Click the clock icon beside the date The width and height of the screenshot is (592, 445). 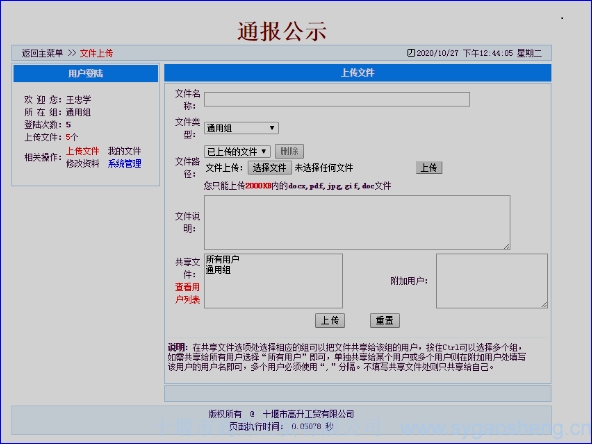click(410, 53)
